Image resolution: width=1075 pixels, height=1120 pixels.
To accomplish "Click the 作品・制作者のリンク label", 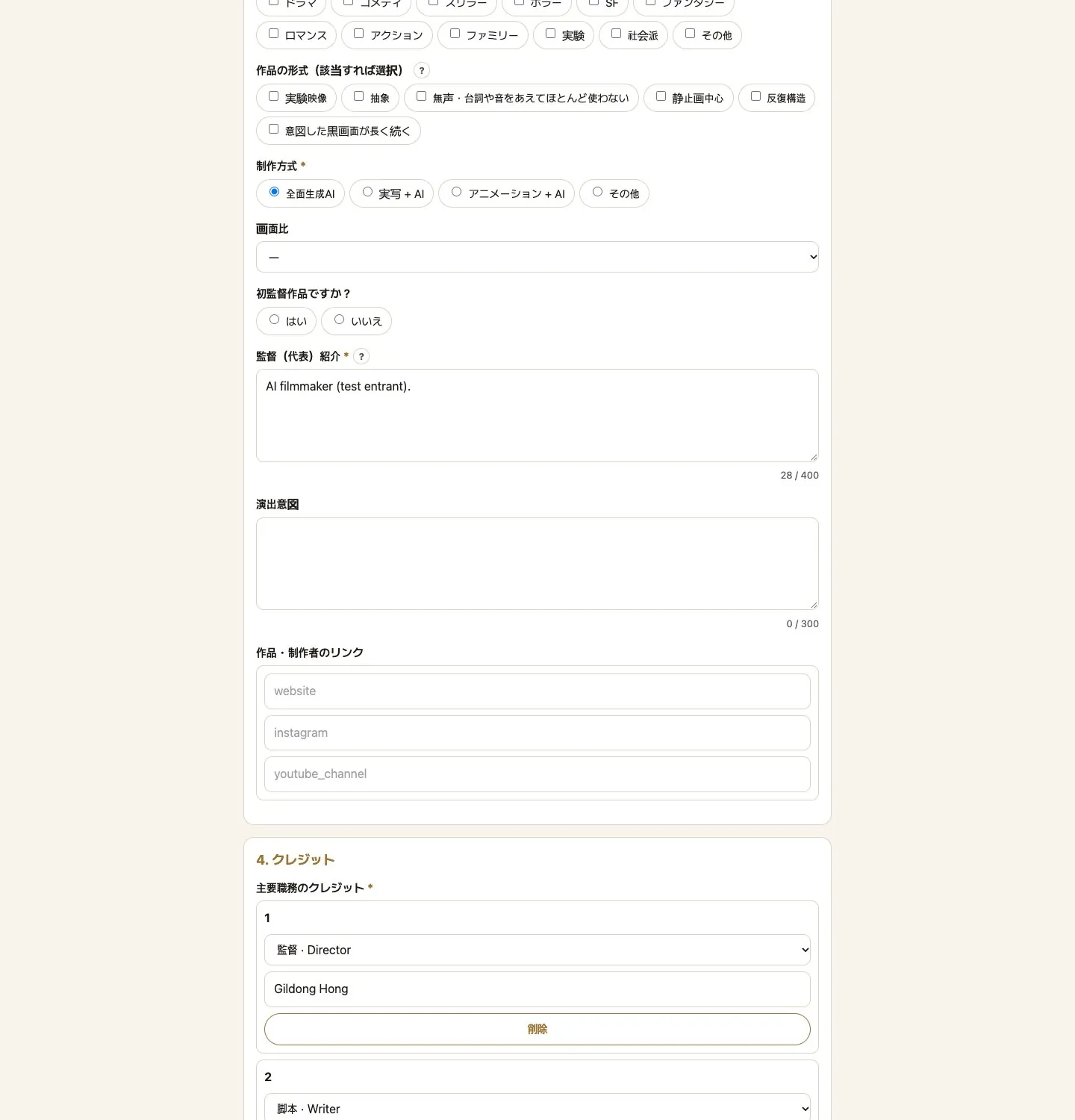I will click(x=310, y=653).
